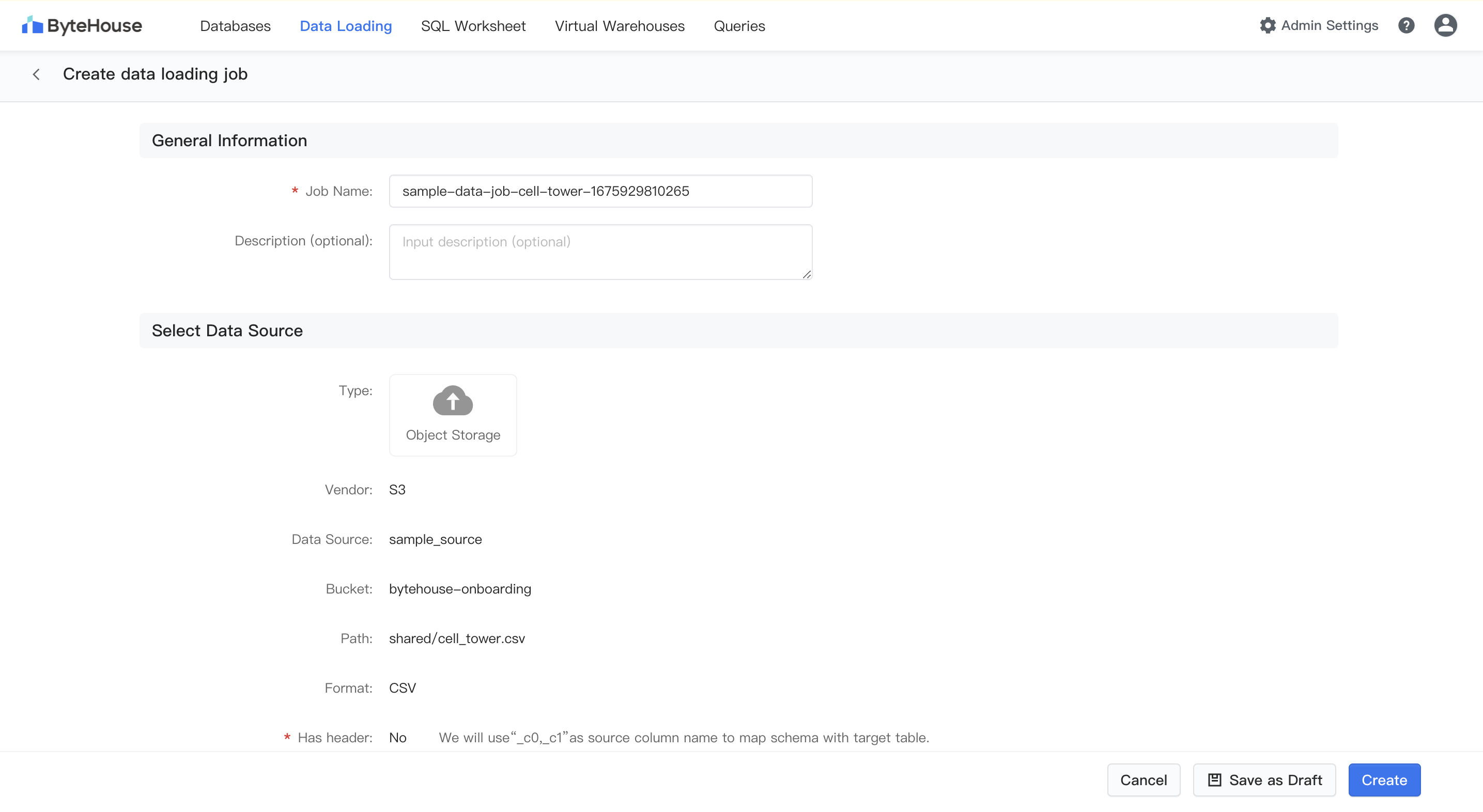Focus the Job Name input field
The height and width of the screenshot is (812, 1483).
click(600, 191)
